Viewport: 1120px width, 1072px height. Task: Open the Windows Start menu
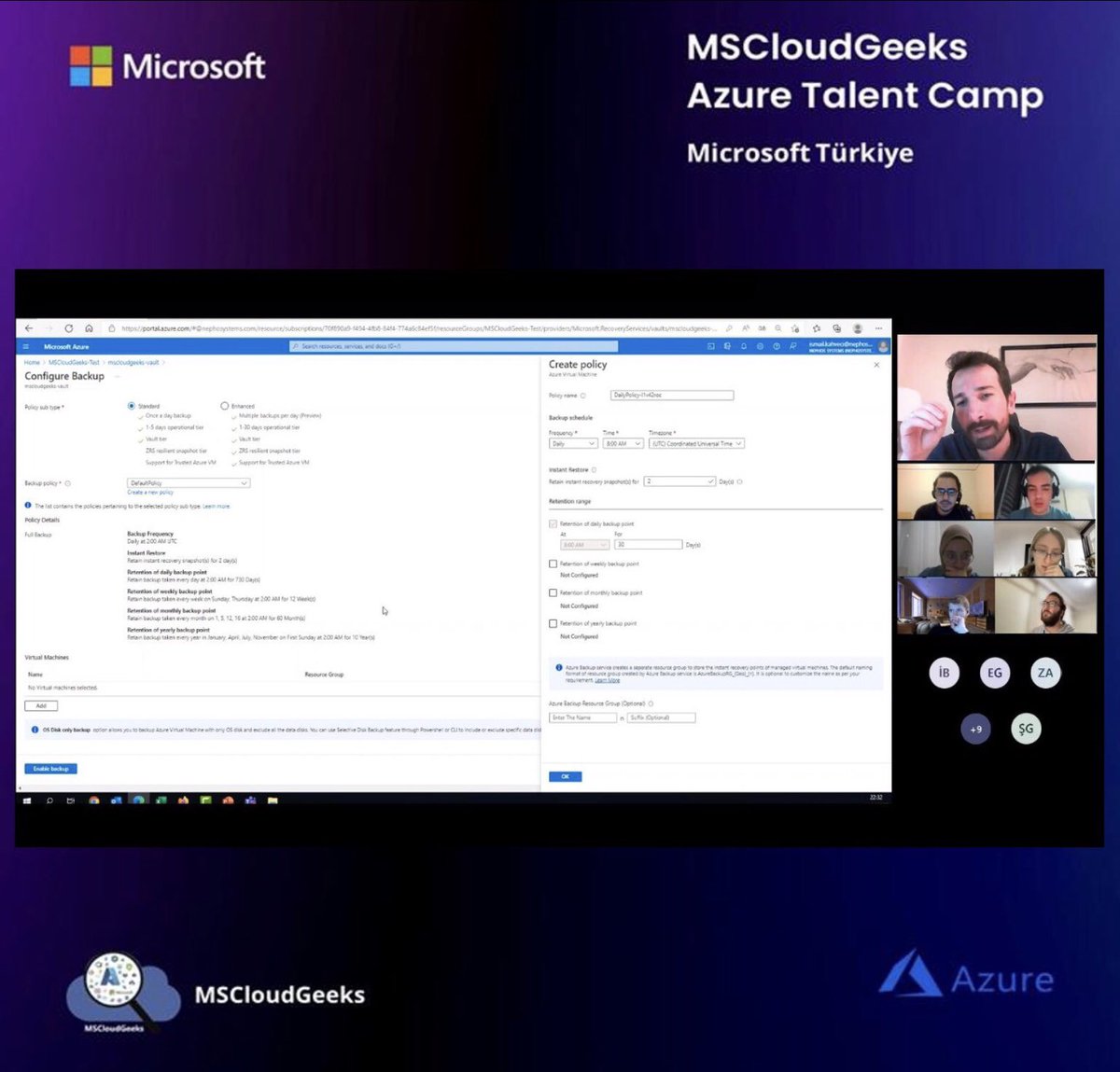click(27, 800)
